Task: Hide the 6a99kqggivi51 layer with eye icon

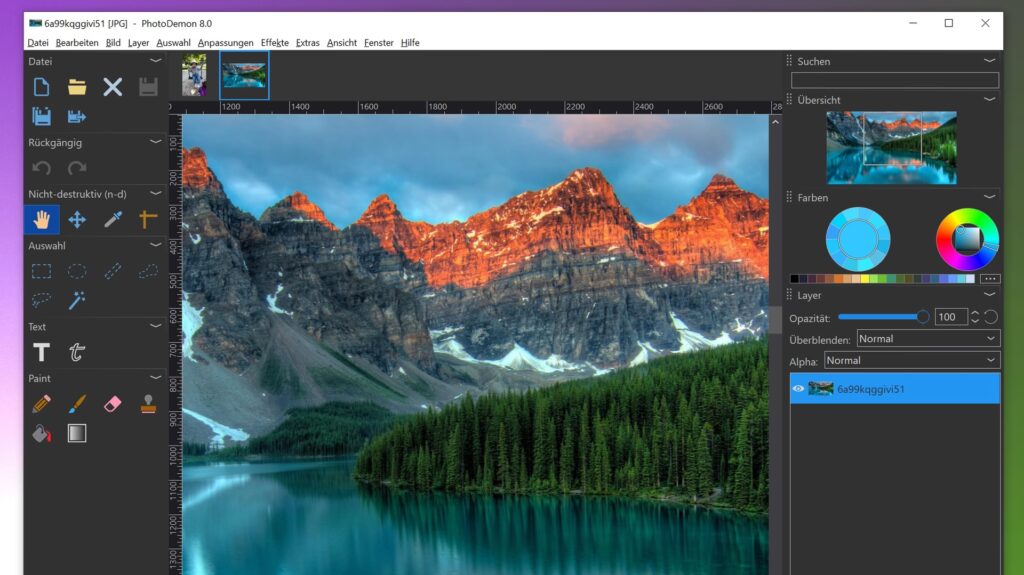Action: point(799,389)
